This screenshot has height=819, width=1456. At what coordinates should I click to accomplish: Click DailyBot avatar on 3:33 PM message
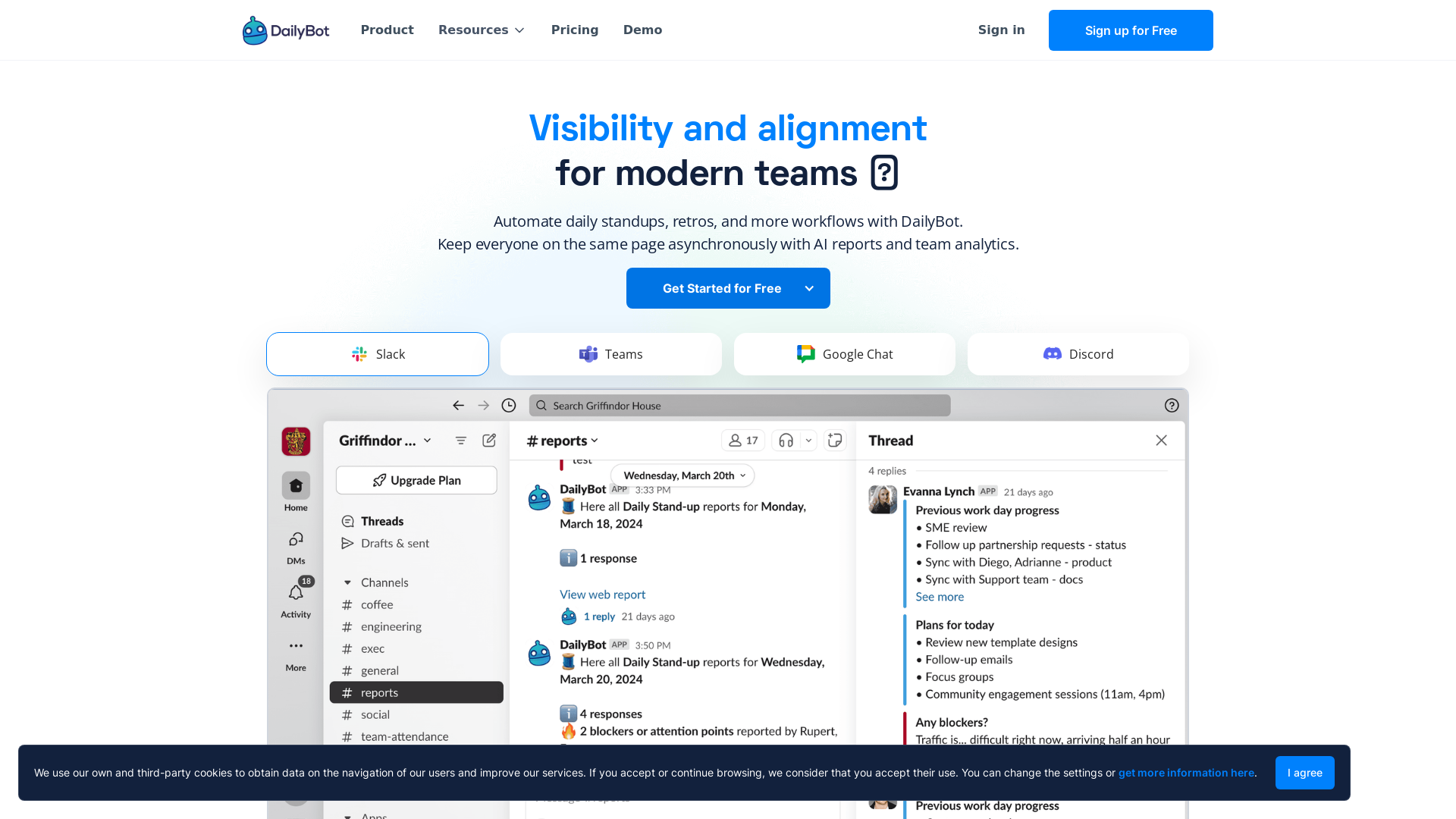pos(539,497)
